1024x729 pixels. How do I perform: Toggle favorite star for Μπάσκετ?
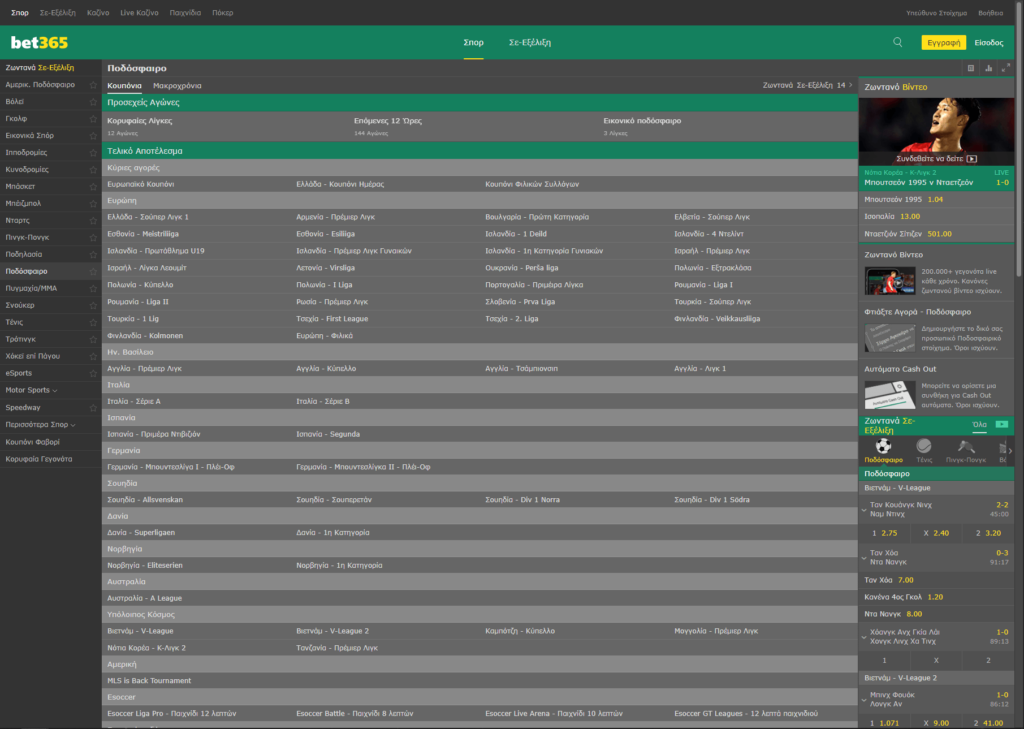(x=93, y=187)
